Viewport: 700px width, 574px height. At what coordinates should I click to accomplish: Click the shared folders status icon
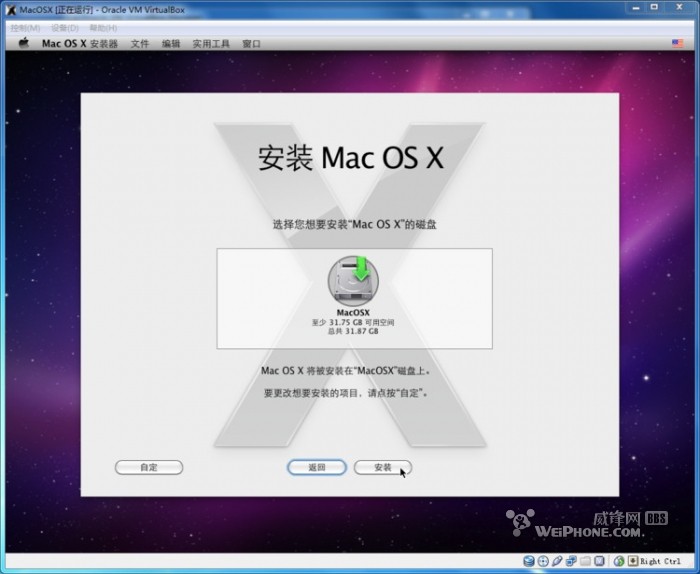pyautogui.click(x=585, y=561)
